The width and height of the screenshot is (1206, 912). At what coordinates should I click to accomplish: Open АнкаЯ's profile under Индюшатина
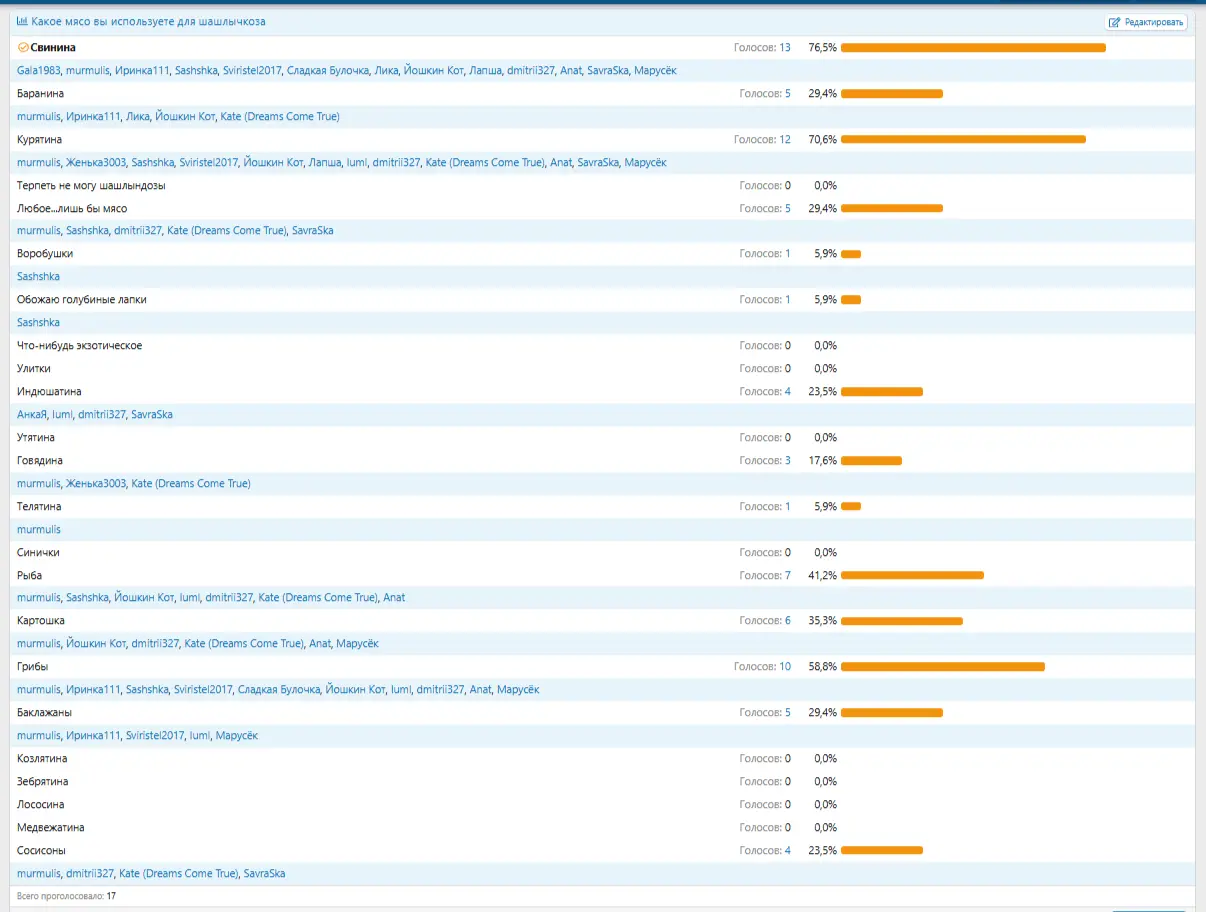[32, 414]
